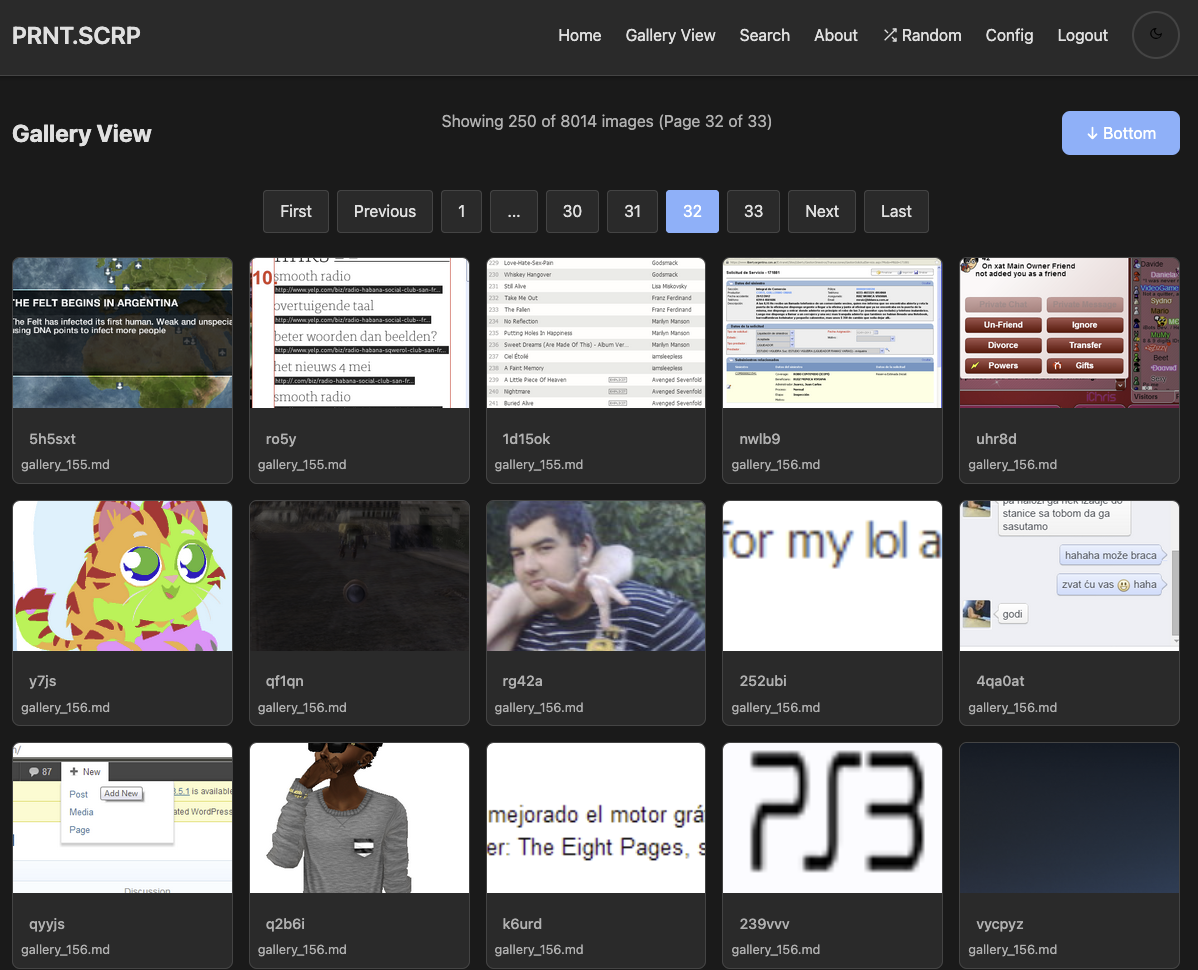Click the 252ubi image title

pyautogui.click(x=763, y=681)
